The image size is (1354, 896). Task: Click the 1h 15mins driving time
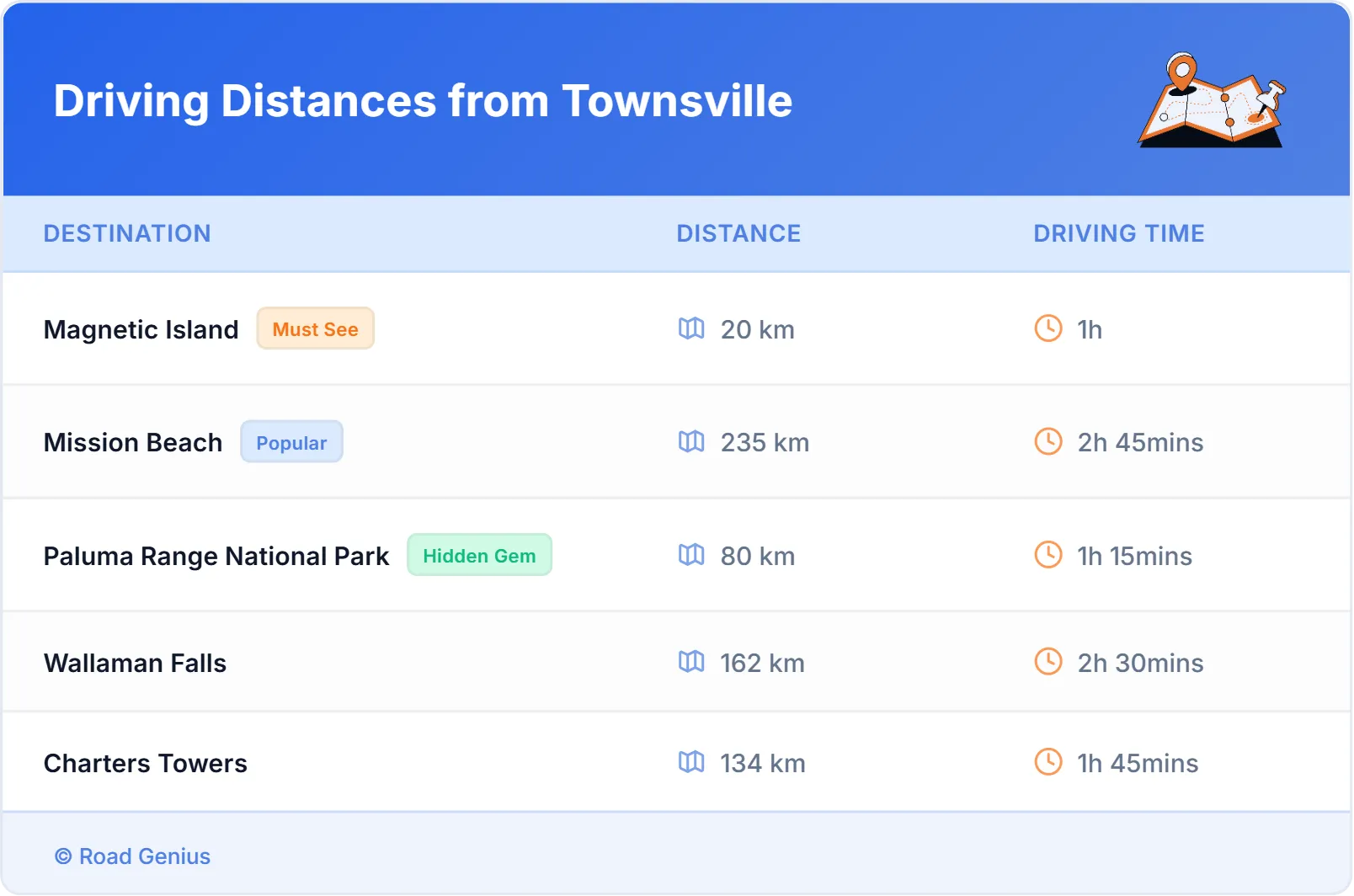[1134, 556]
